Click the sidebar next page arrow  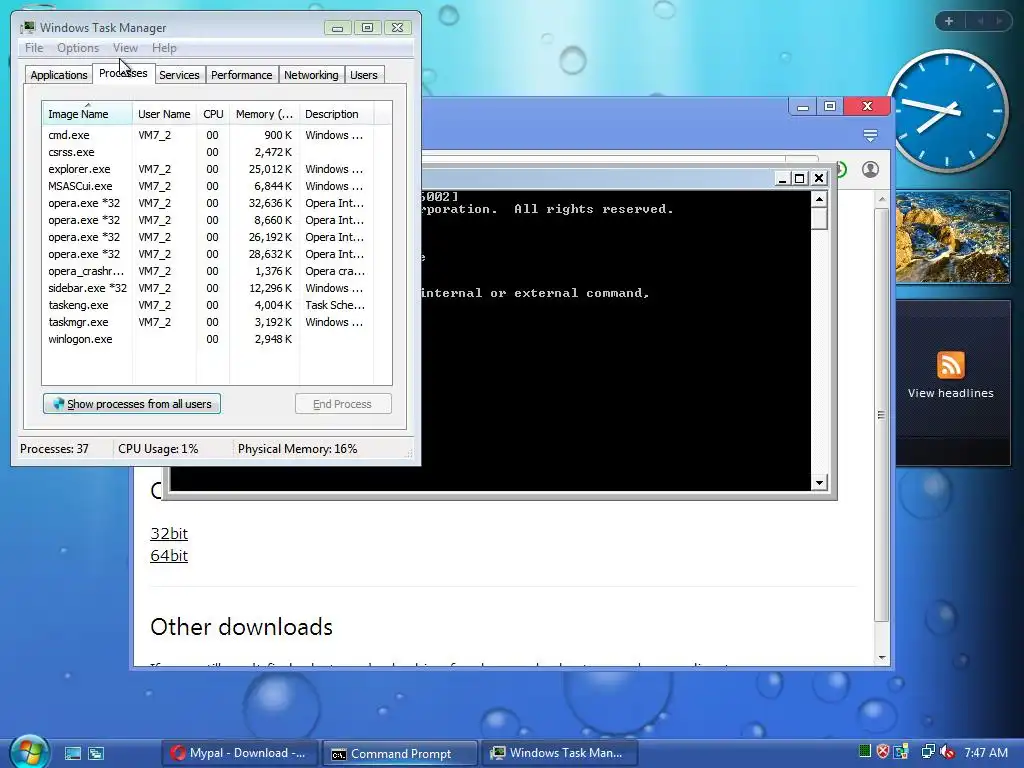tap(999, 21)
